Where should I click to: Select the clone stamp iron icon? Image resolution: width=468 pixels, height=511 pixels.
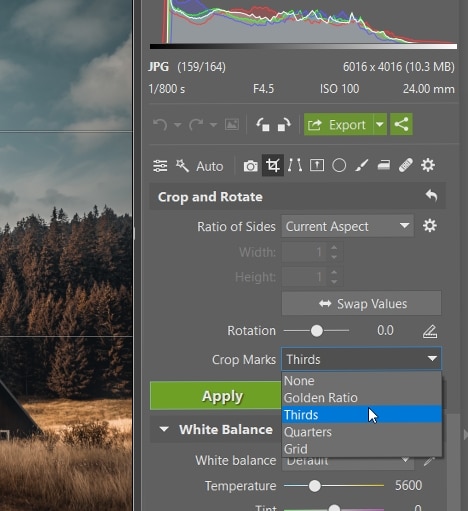384,165
